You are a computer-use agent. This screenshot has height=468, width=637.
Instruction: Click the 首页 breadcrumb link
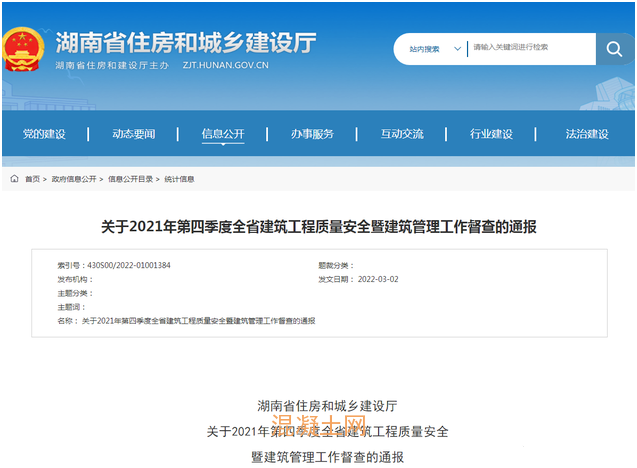(33, 179)
